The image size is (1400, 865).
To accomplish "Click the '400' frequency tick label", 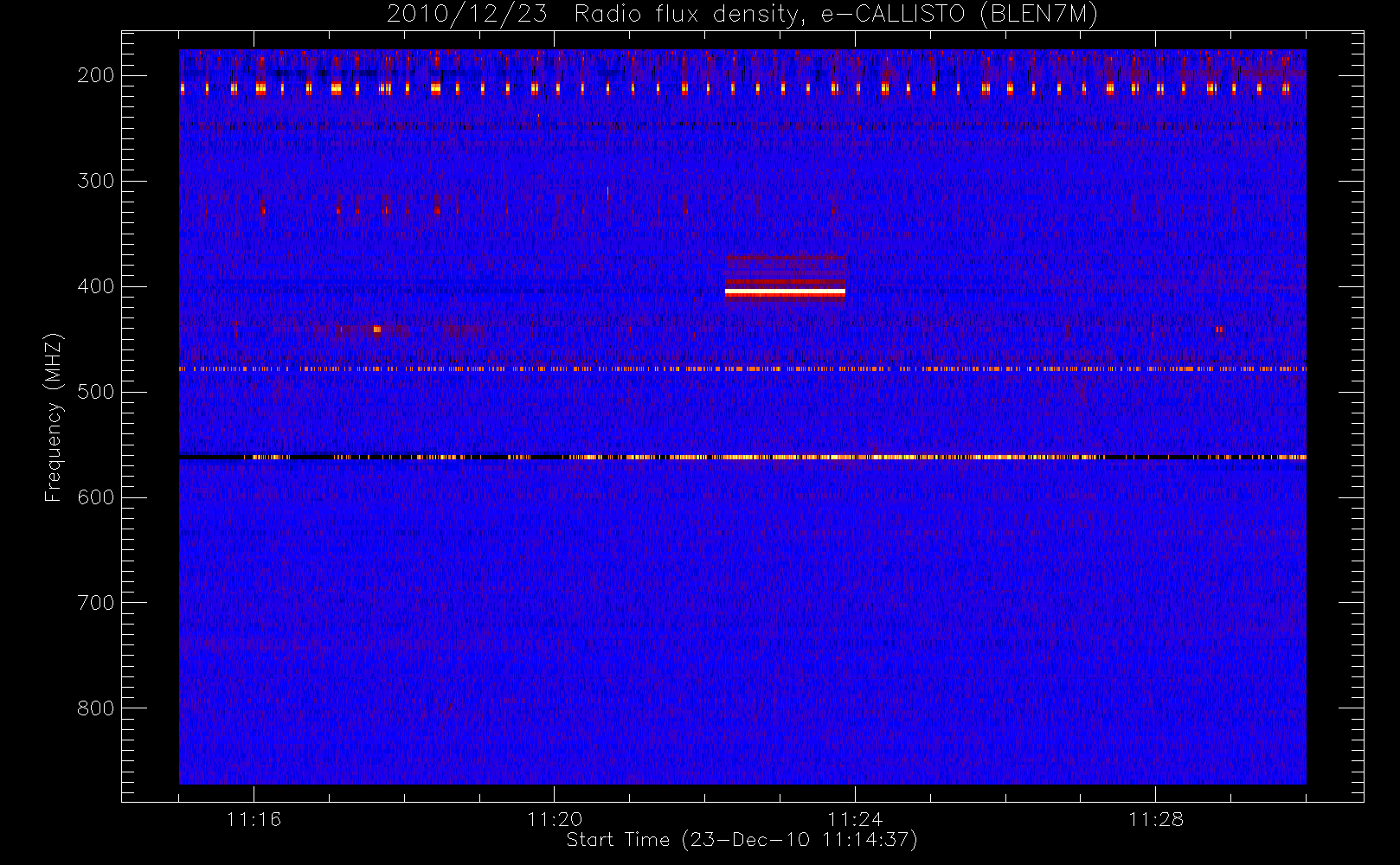I will tap(96, 286).
